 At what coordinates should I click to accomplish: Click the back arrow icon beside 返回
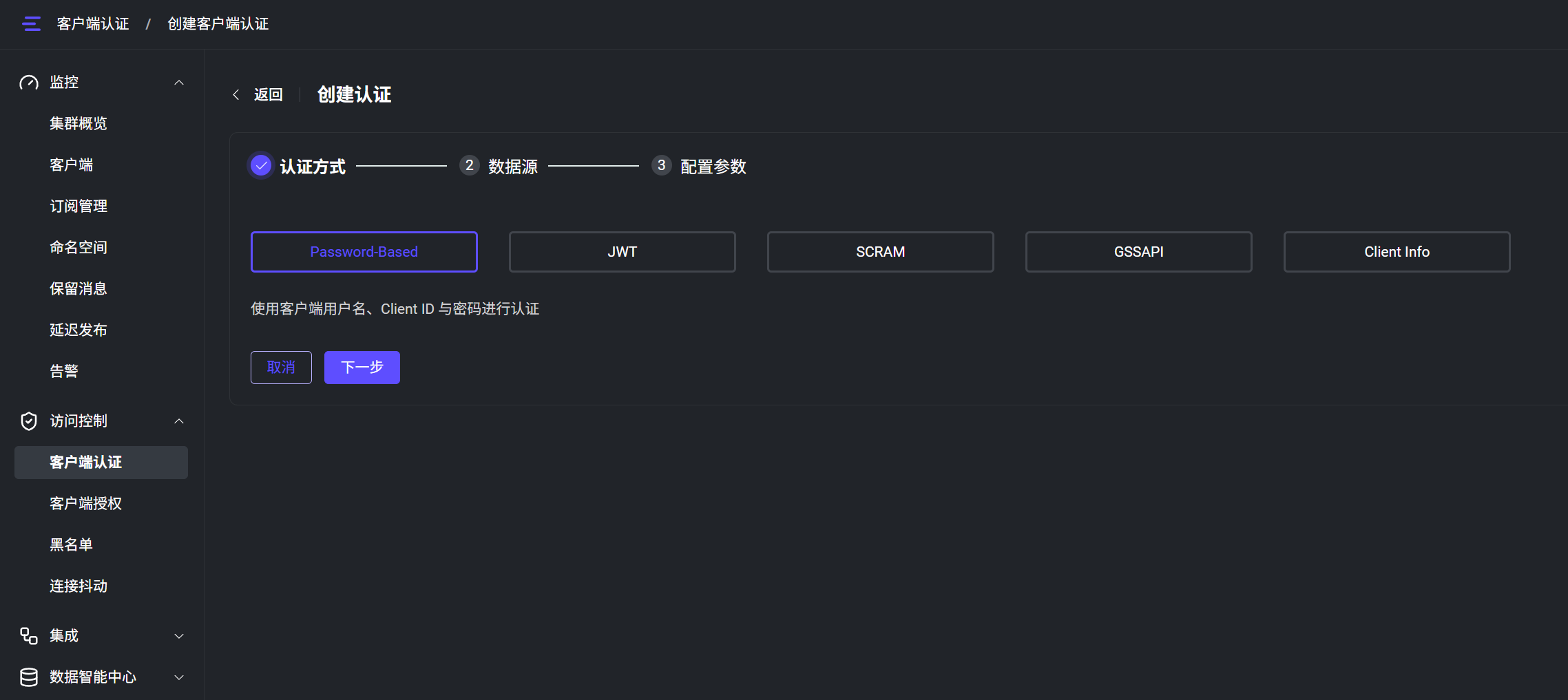pyautogui.click(x=236, y=95)
